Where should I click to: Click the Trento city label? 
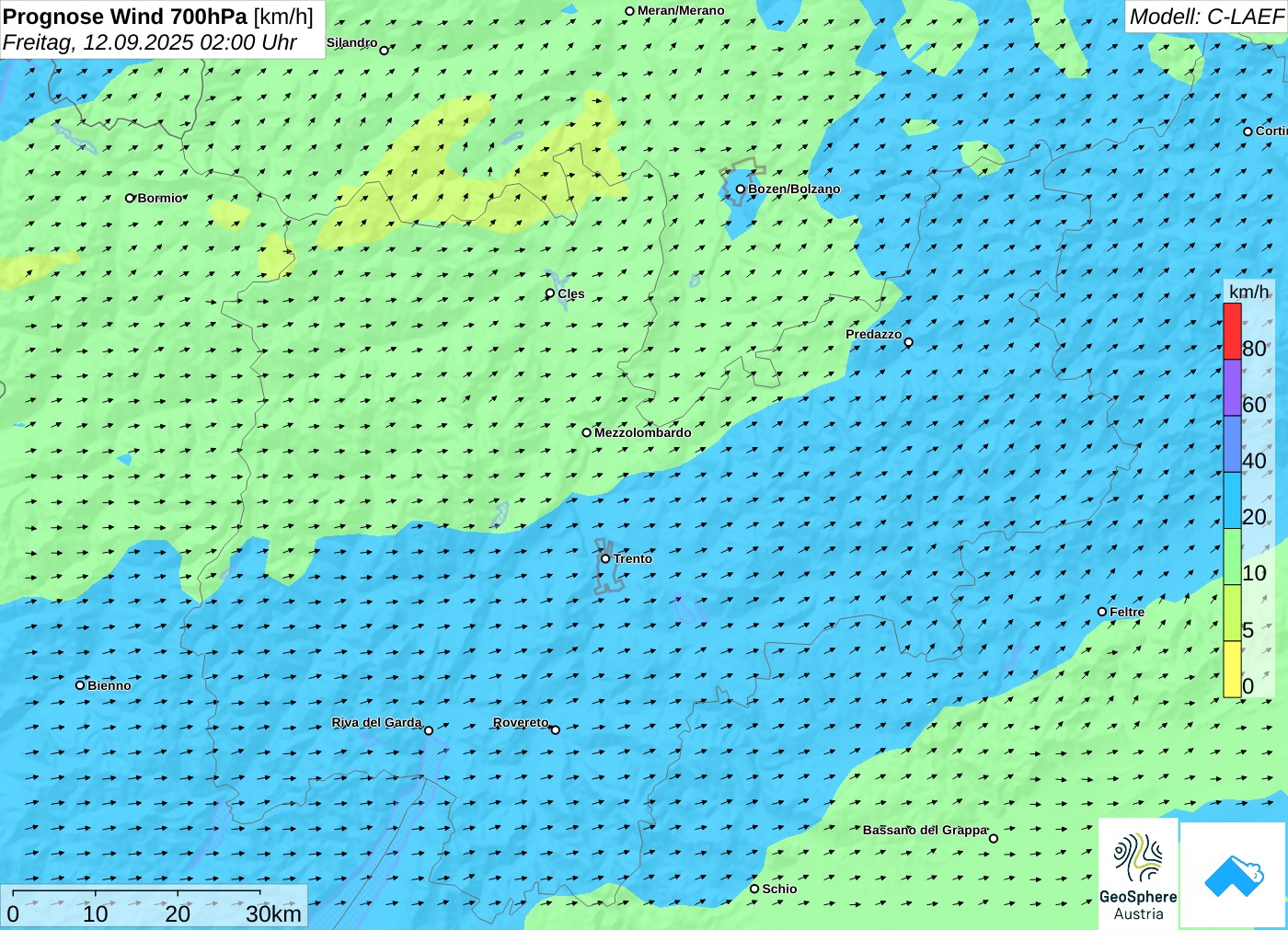click(633, 558)
